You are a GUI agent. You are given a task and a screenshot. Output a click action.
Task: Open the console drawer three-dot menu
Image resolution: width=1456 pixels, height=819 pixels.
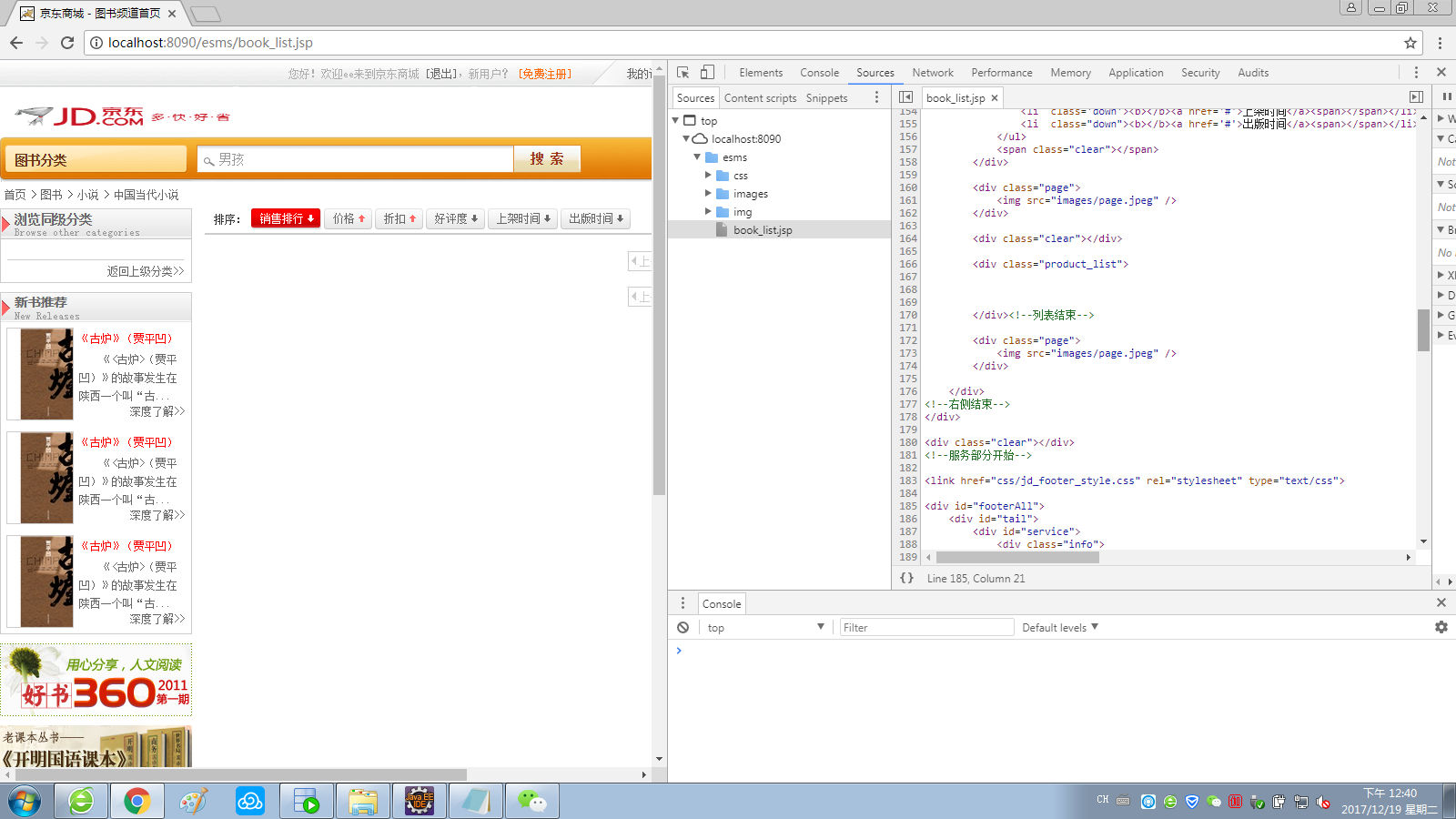682,603
